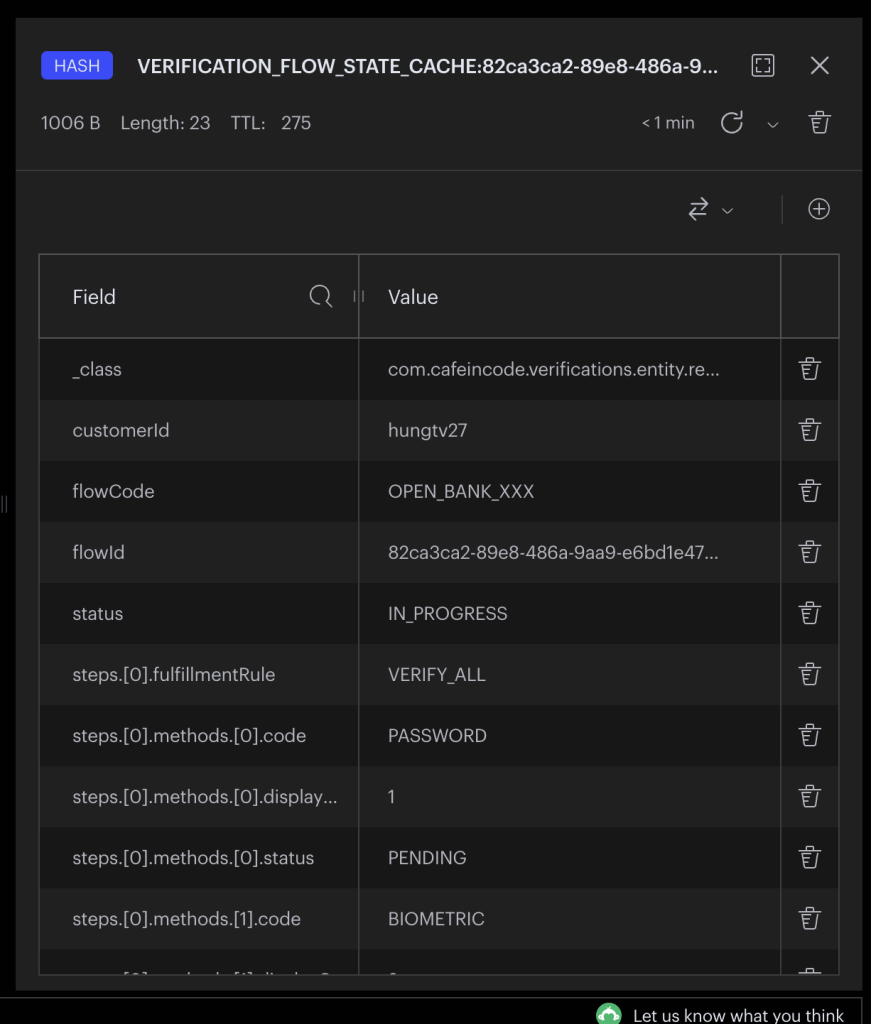This screenshot has height=1024, width=871.
Task: Toggle full screen key details view
Action: pyautogui.click(x=763, y=65)
